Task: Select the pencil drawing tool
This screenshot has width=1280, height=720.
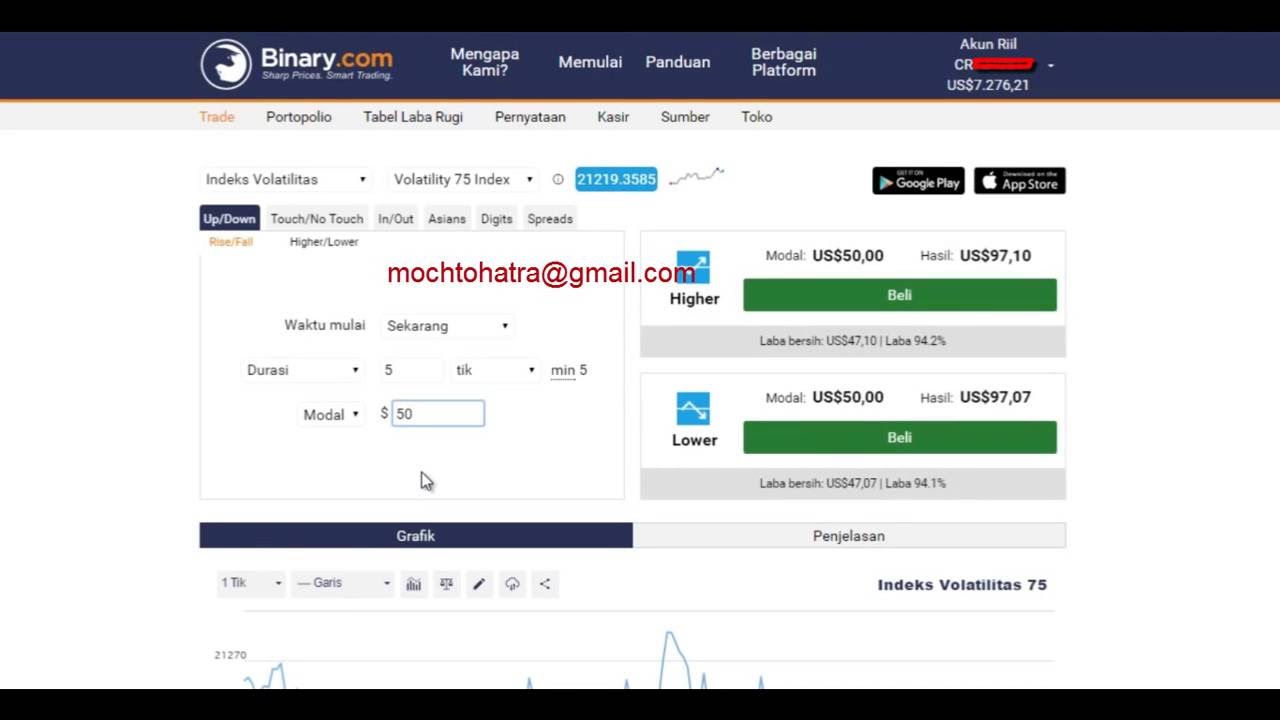Action: [479, 584]
